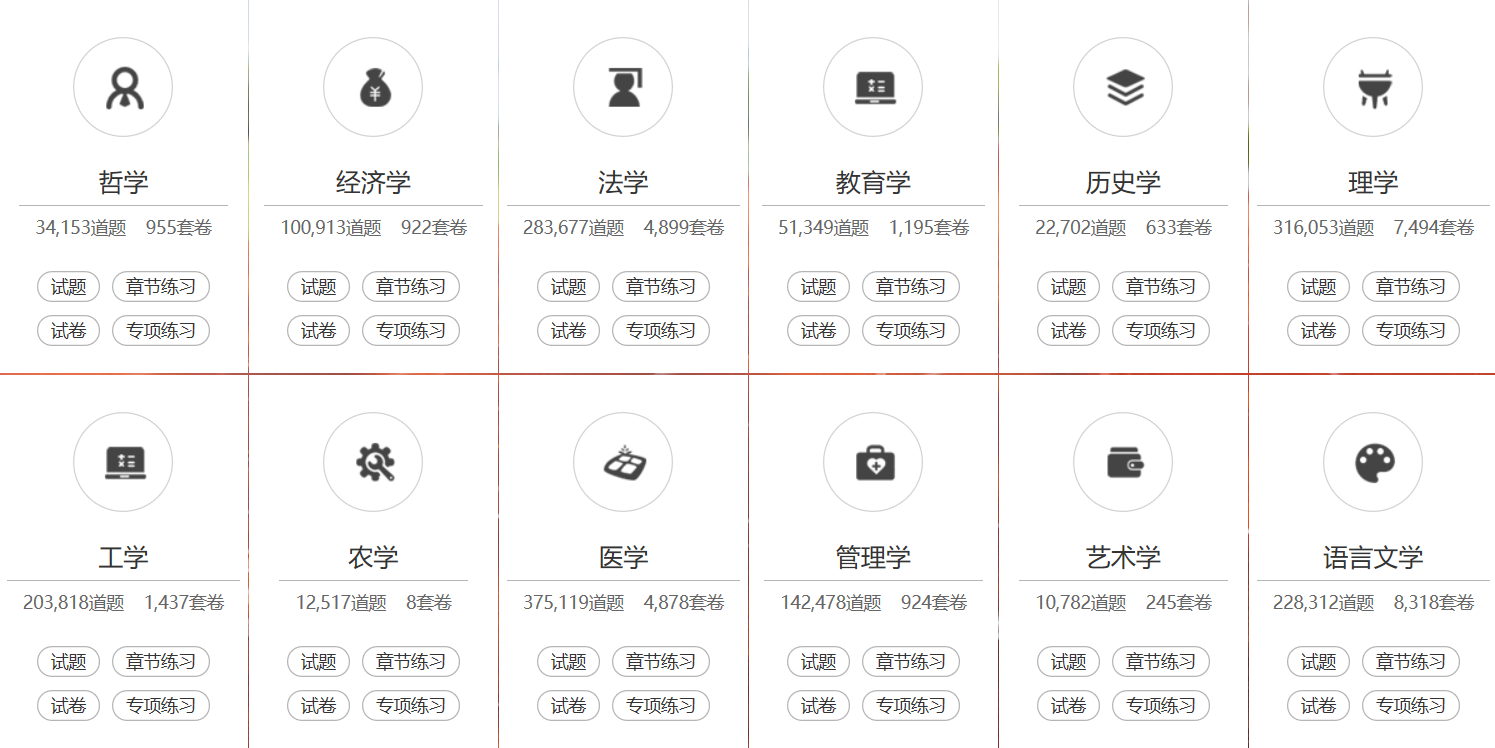Open 章节练习 under 工学

(161, 662)
